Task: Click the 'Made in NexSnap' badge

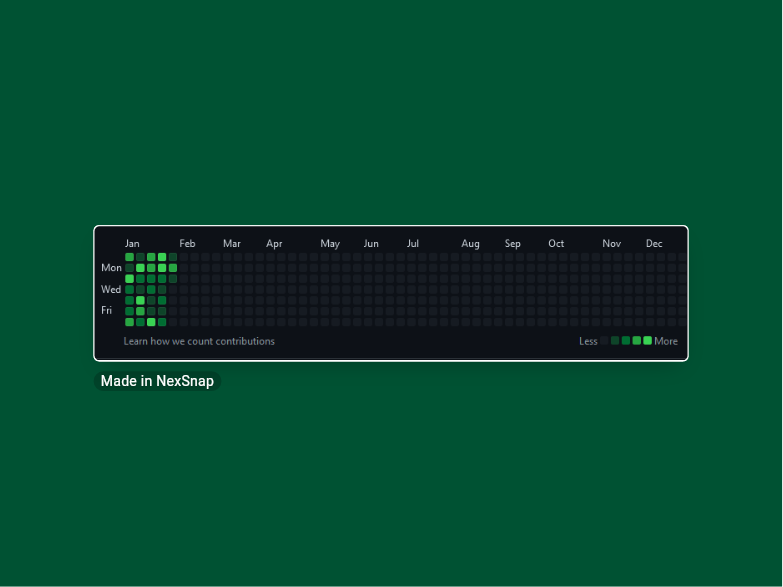Action: coord(157,381)
